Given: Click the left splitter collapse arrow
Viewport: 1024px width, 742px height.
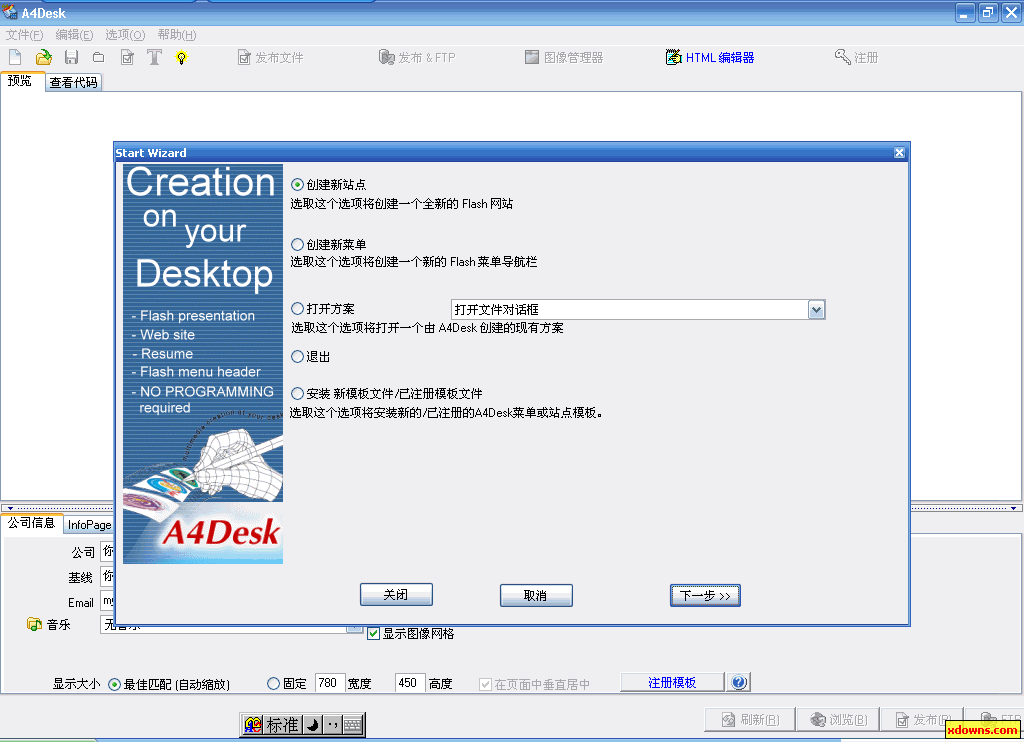Looking at the screenshot, I should pyautogui.click(x=10, y=508).
